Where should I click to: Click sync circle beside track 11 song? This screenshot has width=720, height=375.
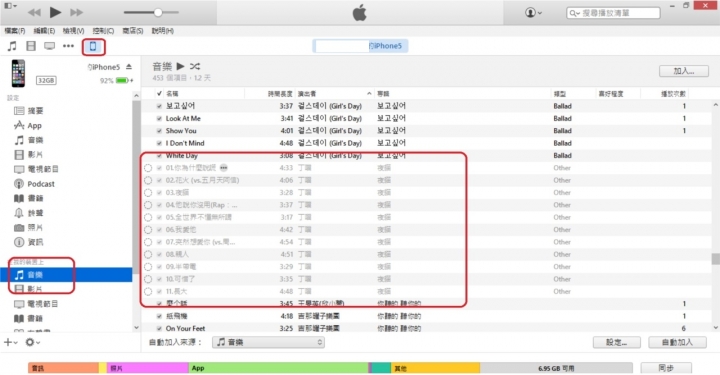point(148,291)
